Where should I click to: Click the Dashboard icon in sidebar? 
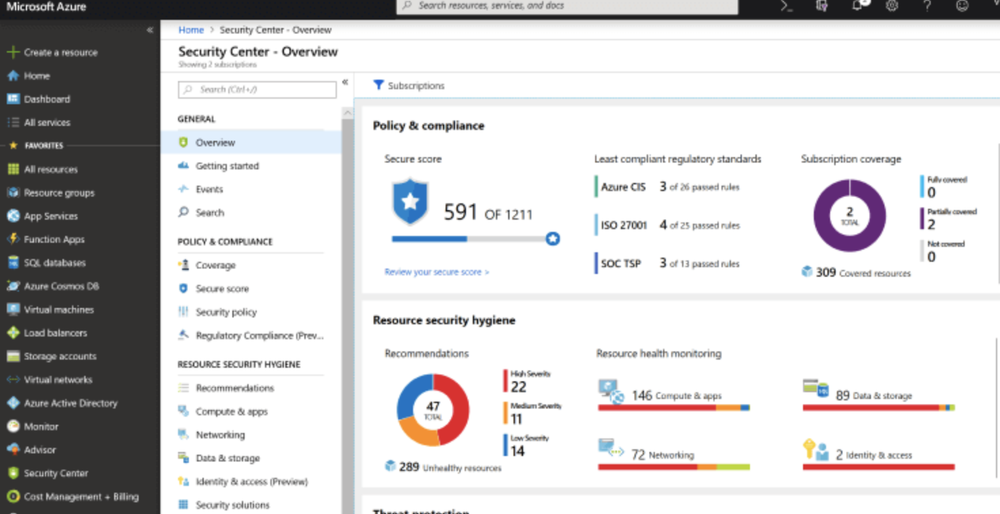point(13,99)
